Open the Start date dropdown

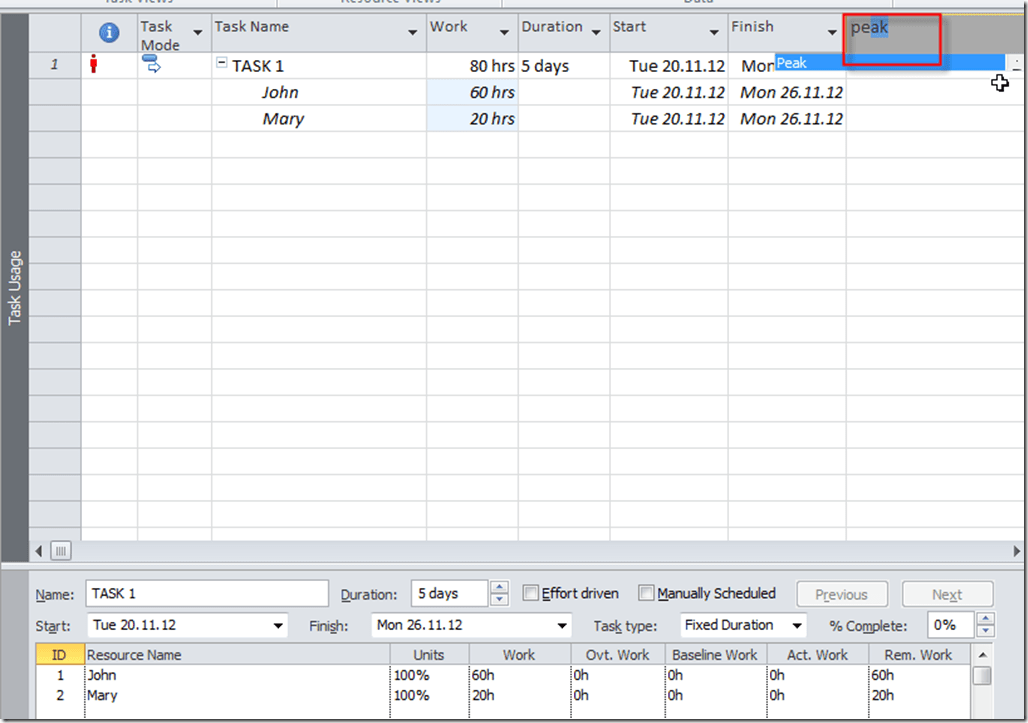pyautogui.click(x=278, y=626)
